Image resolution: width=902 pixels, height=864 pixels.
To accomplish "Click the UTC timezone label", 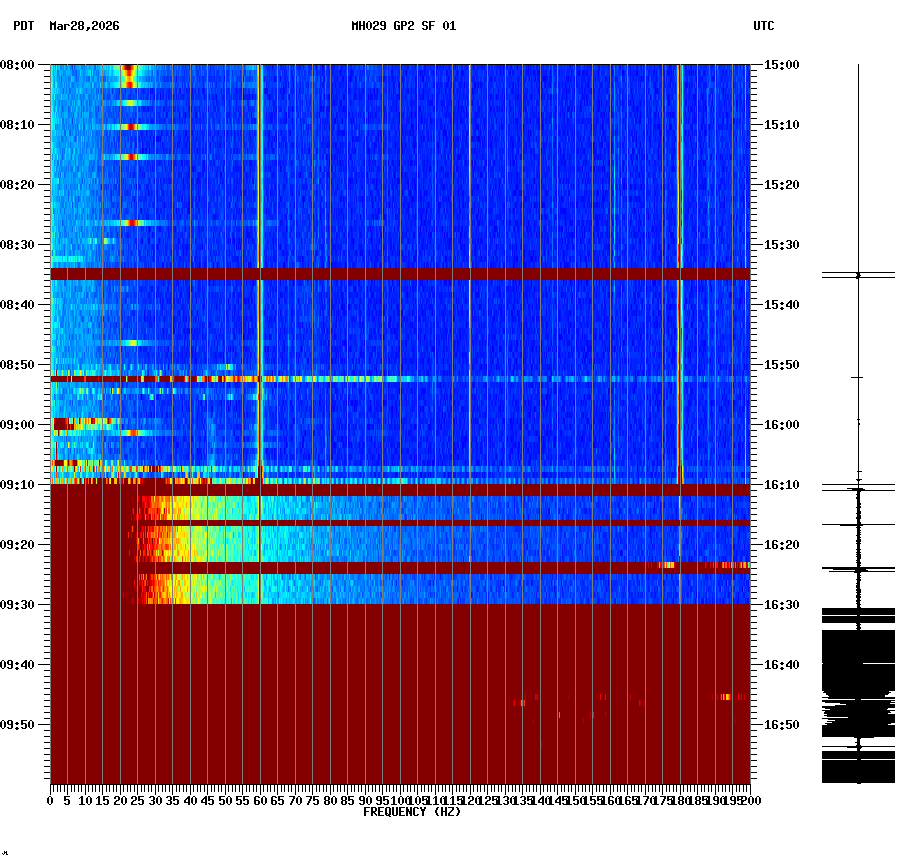I will click(765, 28).
